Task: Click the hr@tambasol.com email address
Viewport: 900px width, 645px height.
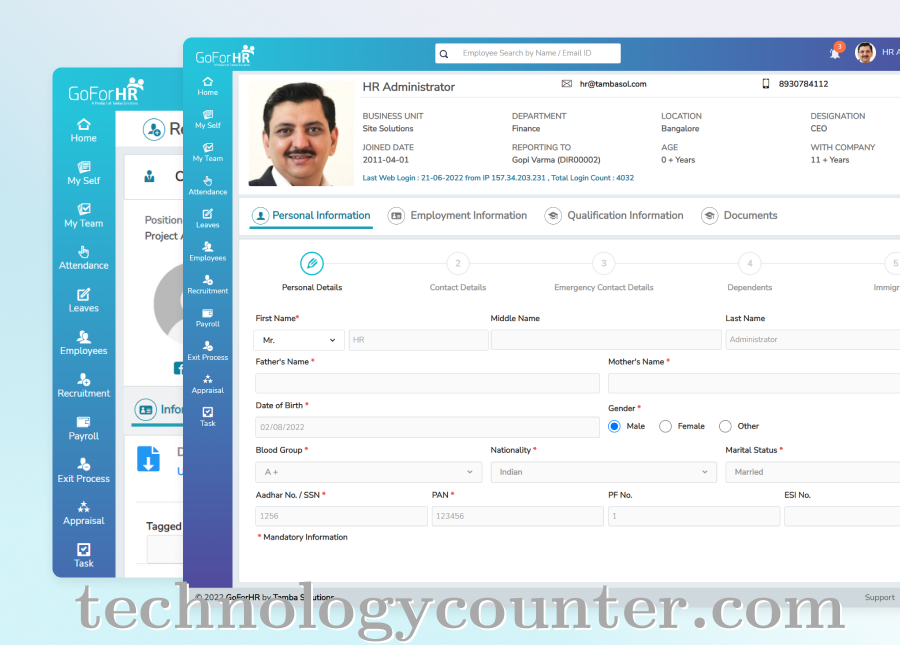Action: pyautogui.click(x=613, y=84)
